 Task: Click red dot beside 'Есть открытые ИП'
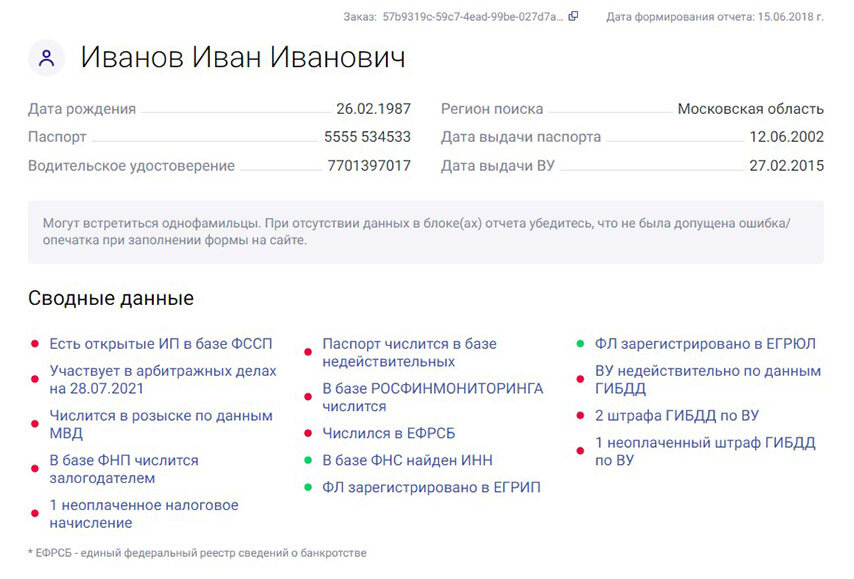pyautogui.click(x=35, y=344)
